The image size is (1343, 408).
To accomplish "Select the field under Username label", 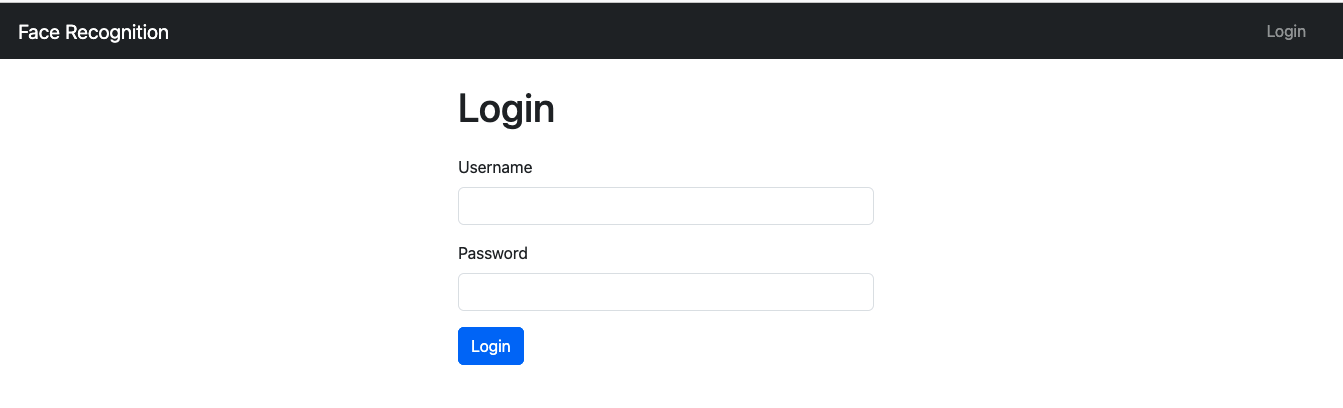I will (666, 206).
